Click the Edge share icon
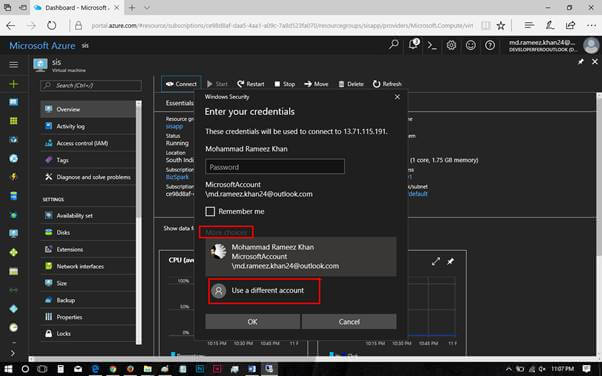This screenshot has height=376, width=602. 571,25
